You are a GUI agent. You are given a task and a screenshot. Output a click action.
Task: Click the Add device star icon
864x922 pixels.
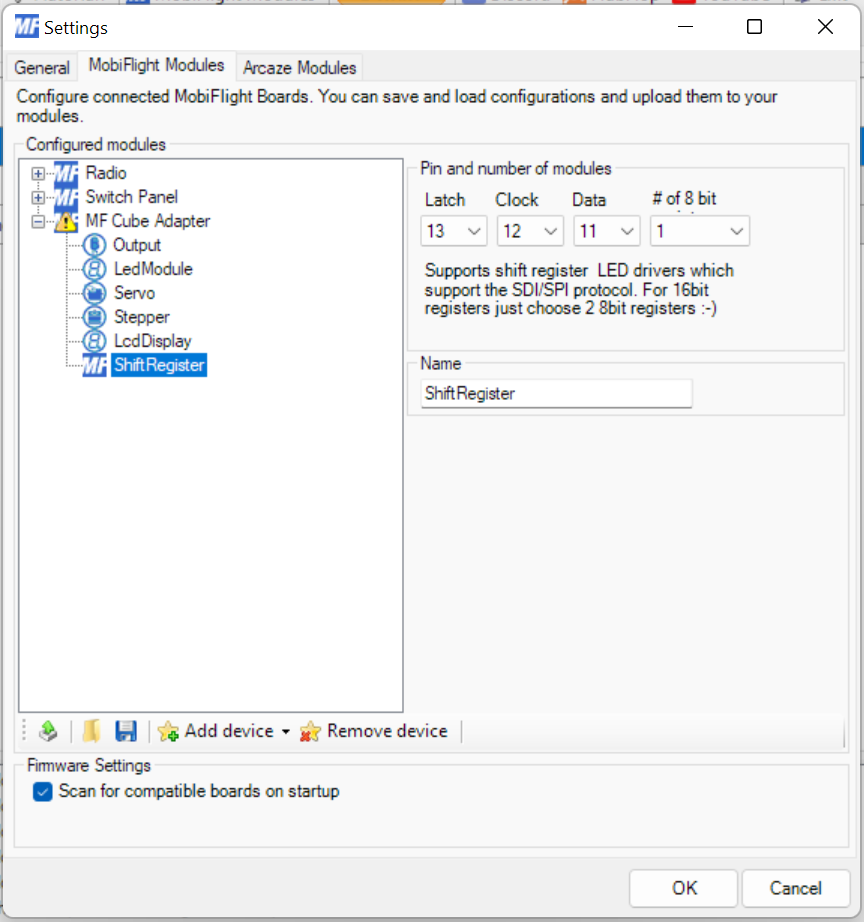pos(168,731)
